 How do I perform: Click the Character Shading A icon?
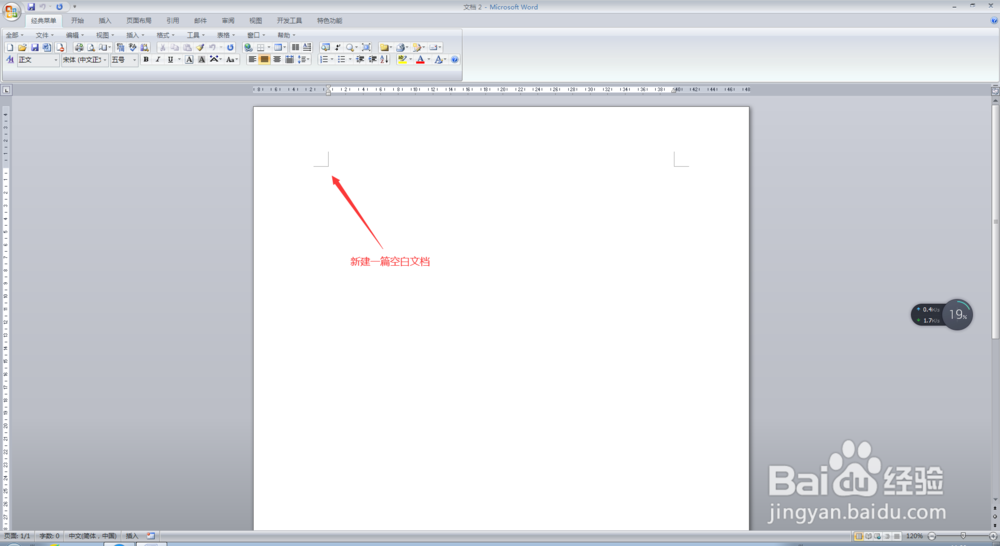click(x=202, y=59)
